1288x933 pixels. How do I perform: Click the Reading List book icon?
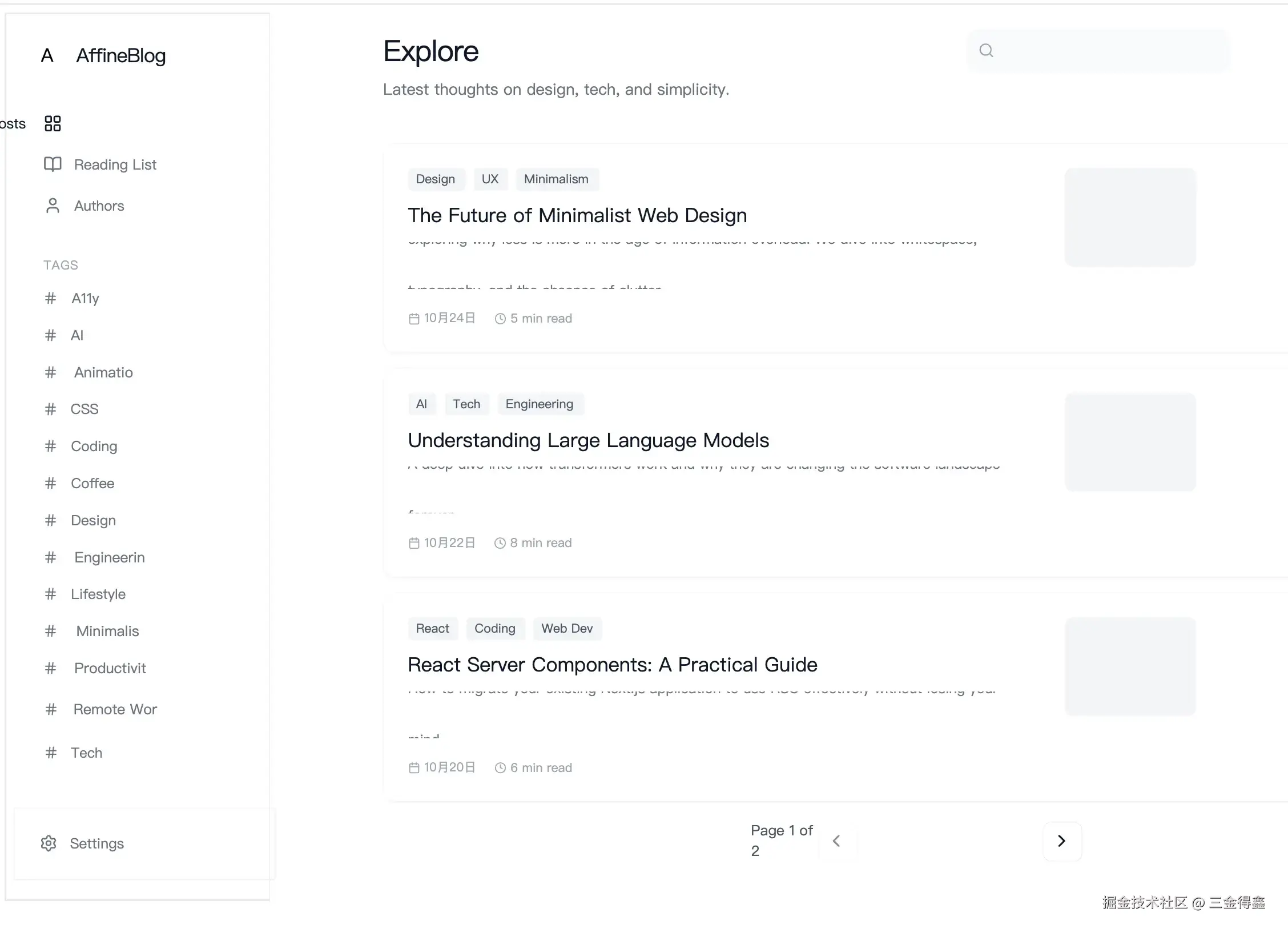click(53, 164)
